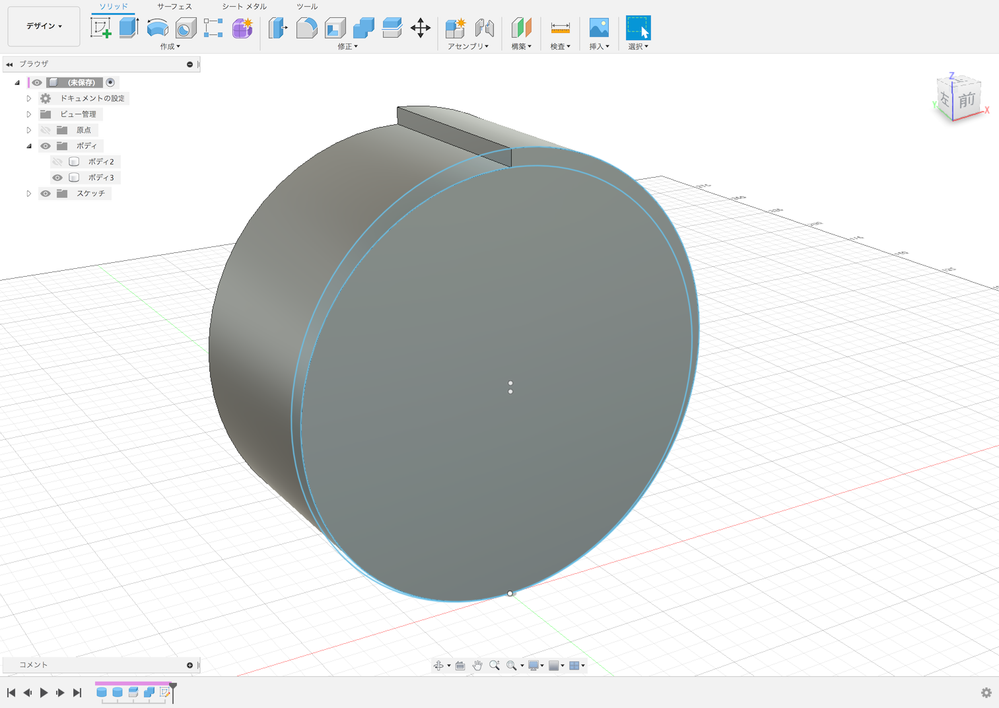Select the Insert image tool

pyautogui.click(x=599, y=28)
